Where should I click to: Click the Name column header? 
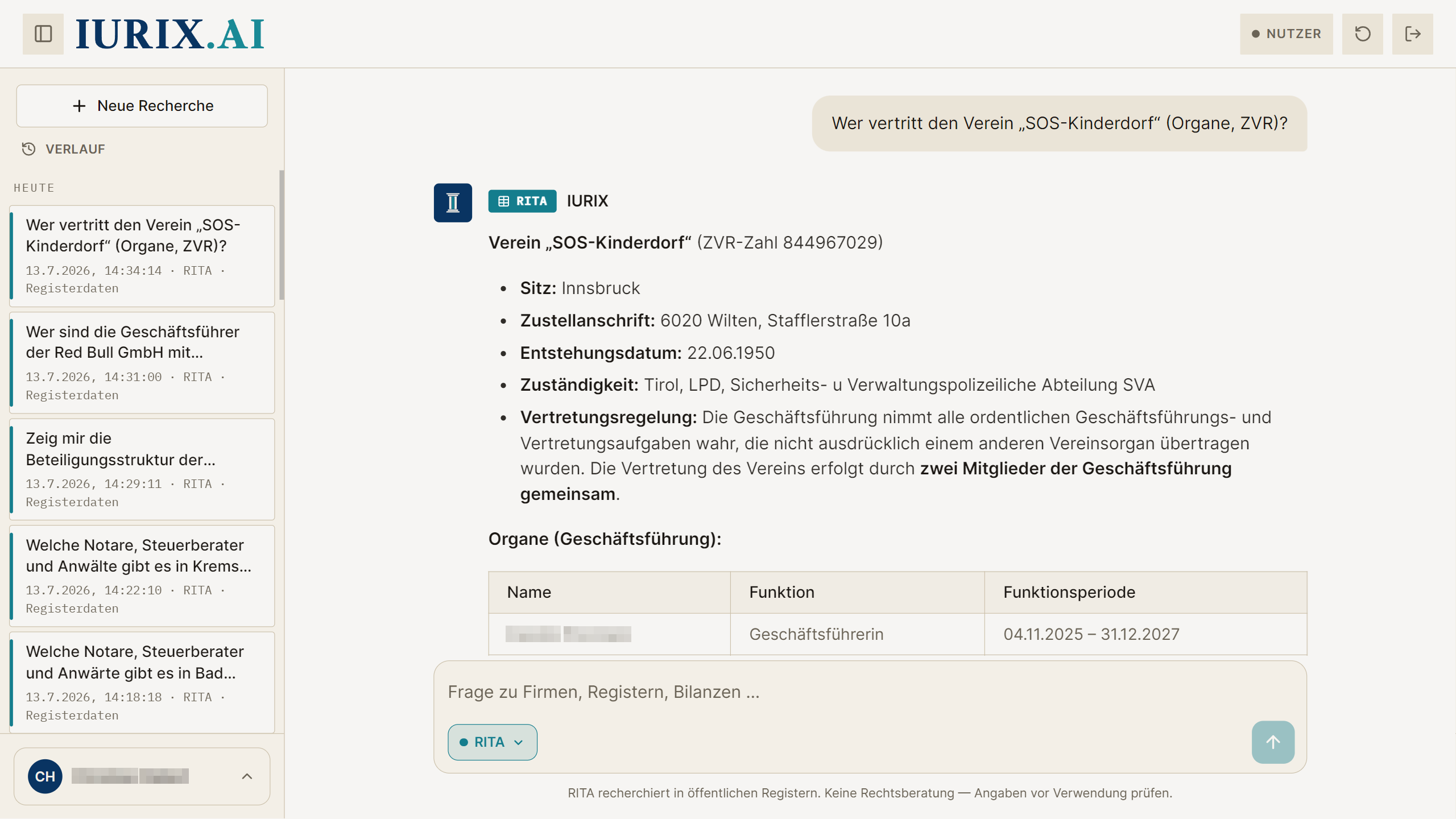[609, 593]
